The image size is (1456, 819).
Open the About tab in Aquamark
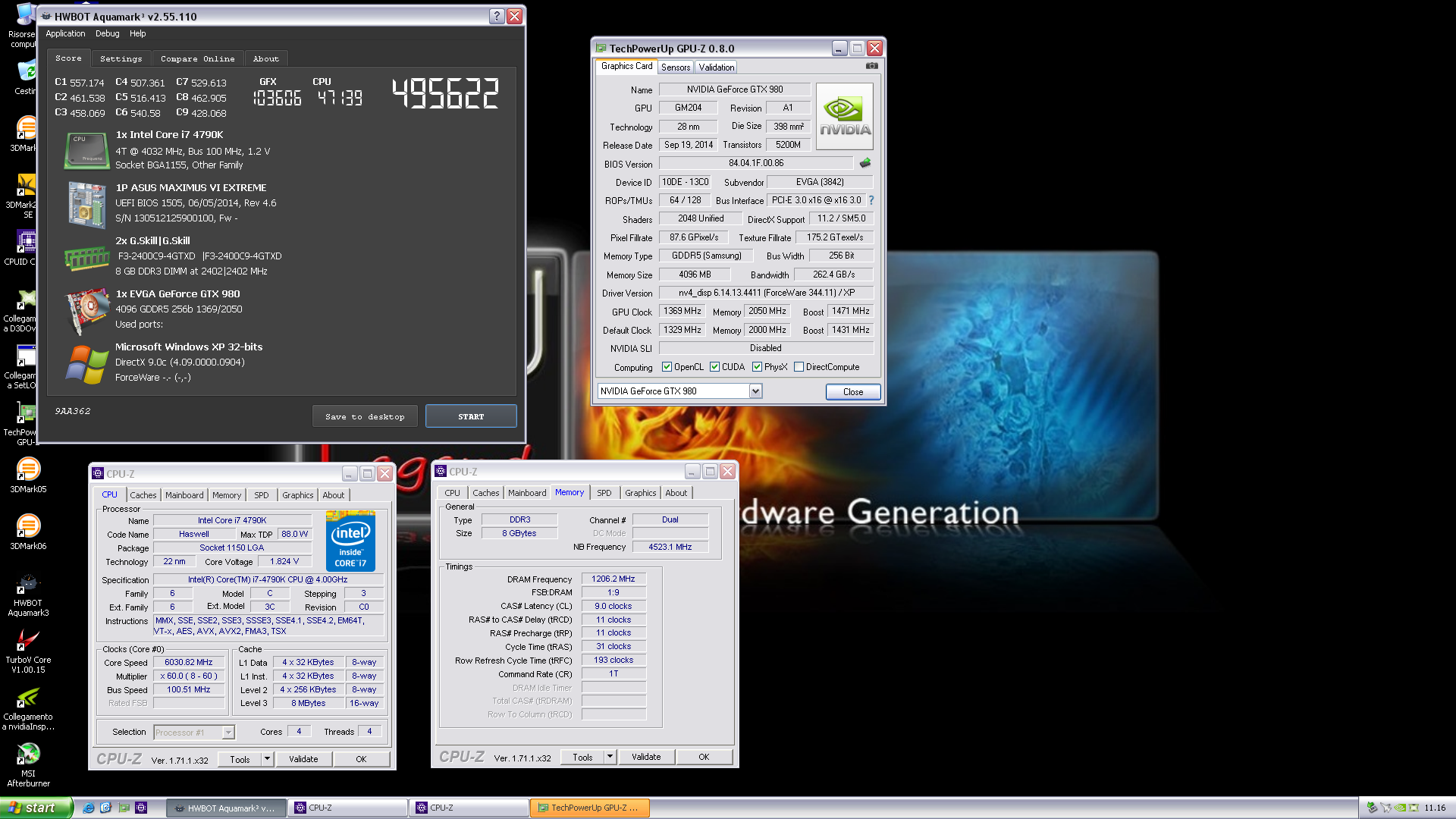tap(265, 58)
